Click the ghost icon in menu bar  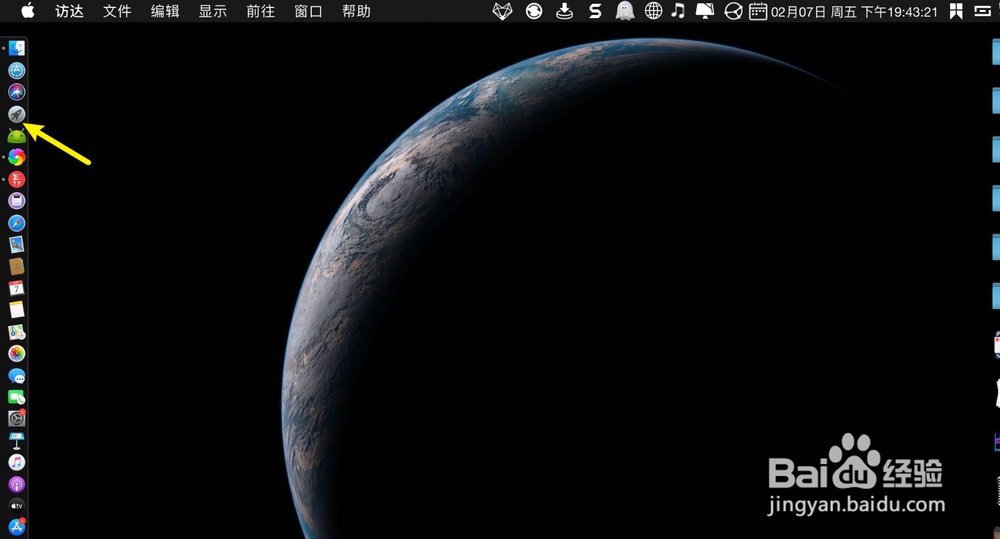(x=624, y=11)
